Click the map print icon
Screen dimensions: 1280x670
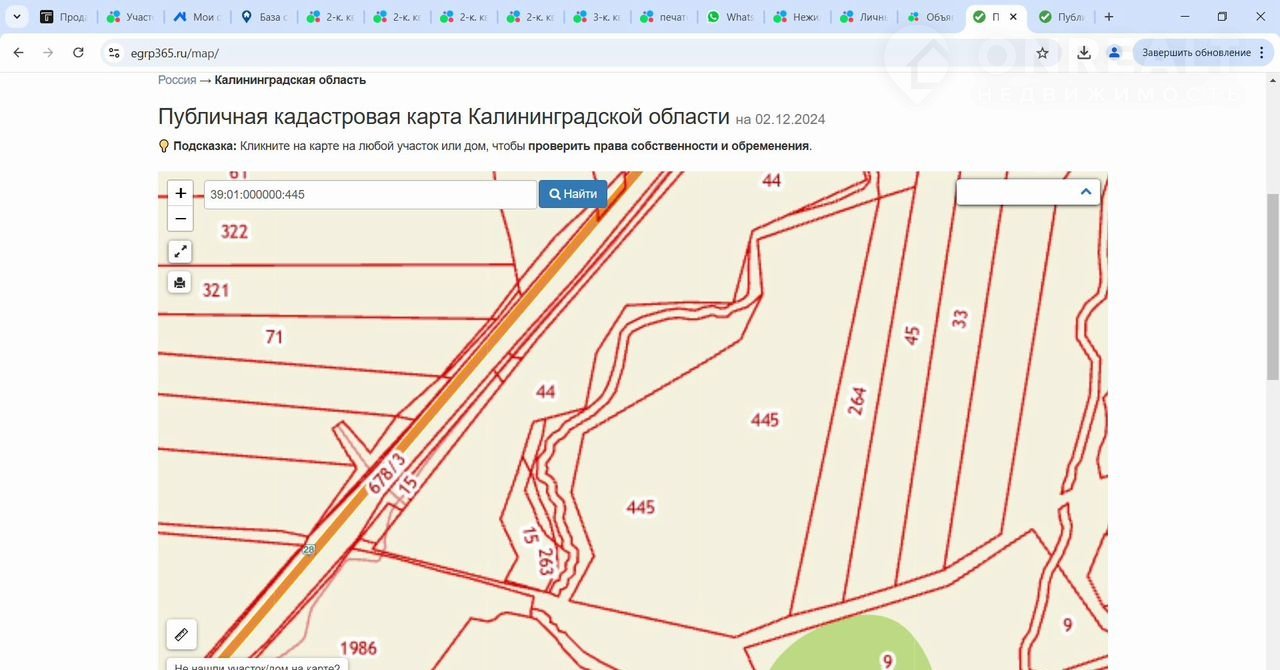[180, 283]
